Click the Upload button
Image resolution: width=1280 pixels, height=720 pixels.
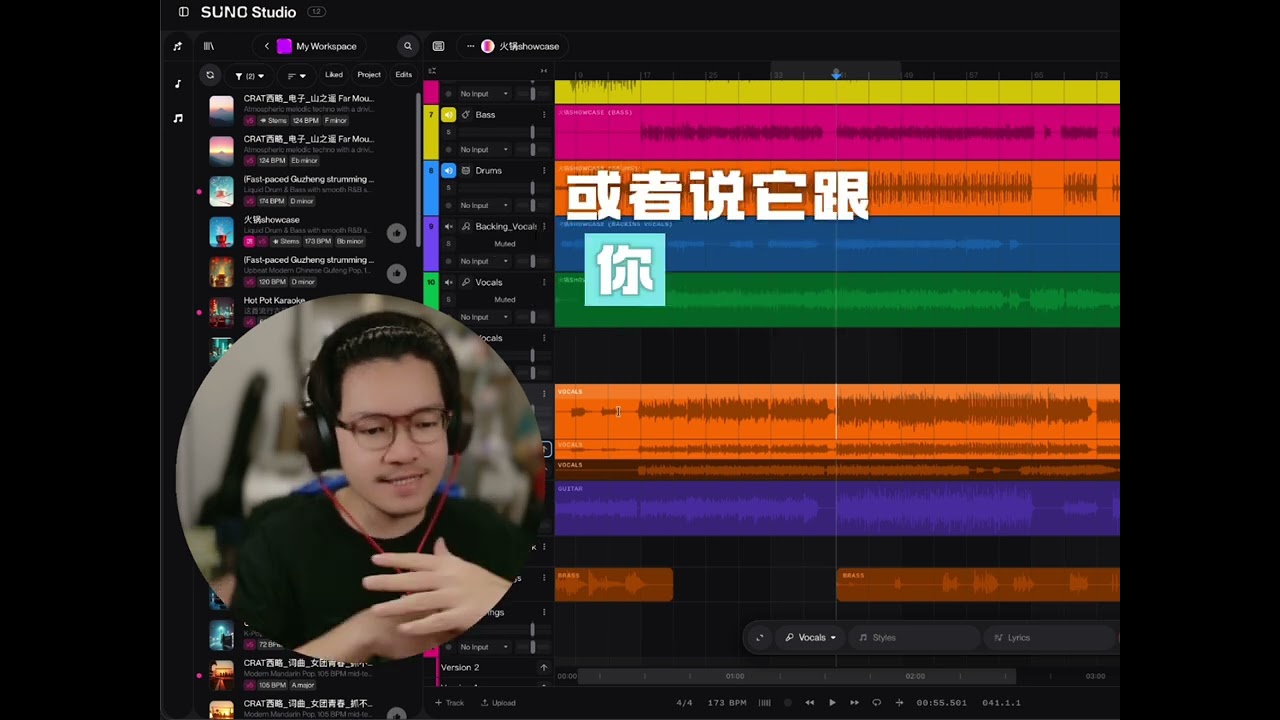pos(498,703)
